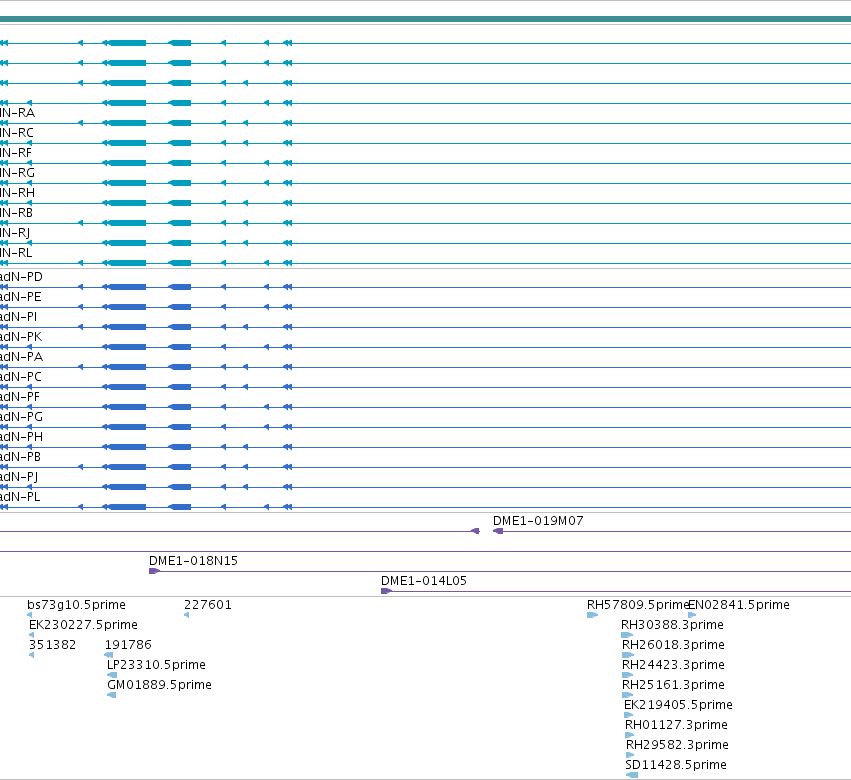The image size is (851, 780).
Task: Select the SD11428.5prime EST label
Action: pos(676,765)
